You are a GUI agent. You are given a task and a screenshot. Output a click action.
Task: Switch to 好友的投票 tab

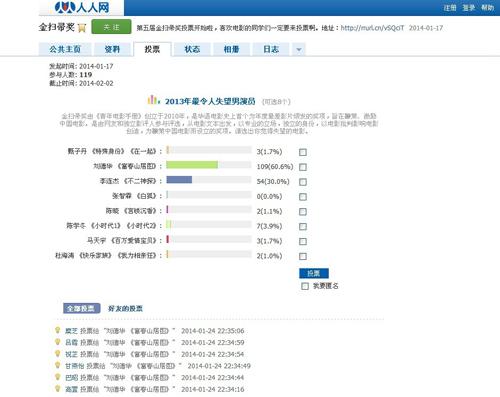[x=125, y=308]
